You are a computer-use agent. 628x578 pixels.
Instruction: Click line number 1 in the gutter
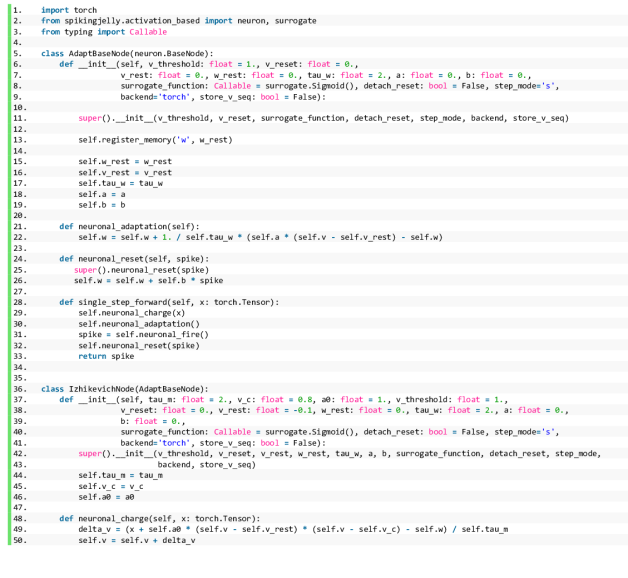coord(16,9)
